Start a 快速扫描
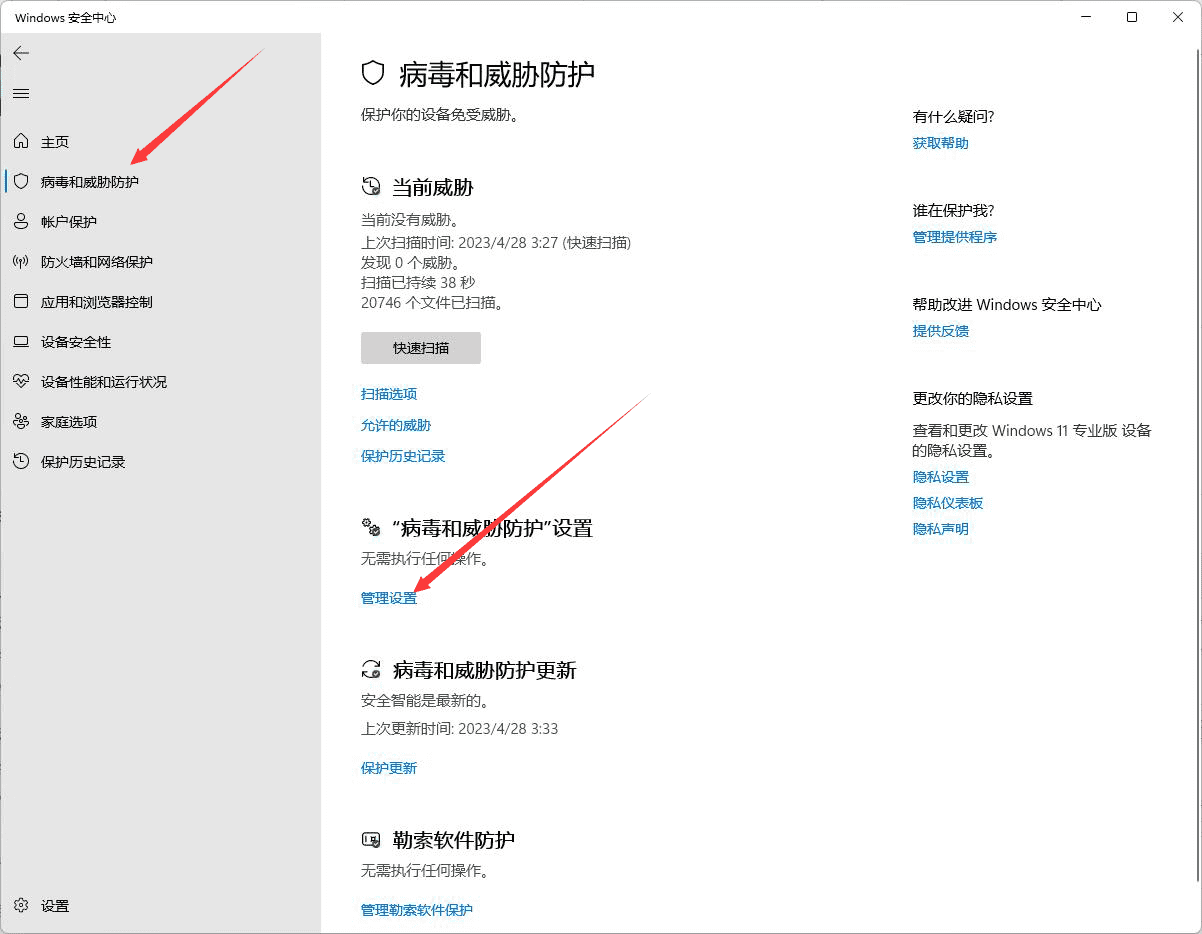 tap(420, 348)
